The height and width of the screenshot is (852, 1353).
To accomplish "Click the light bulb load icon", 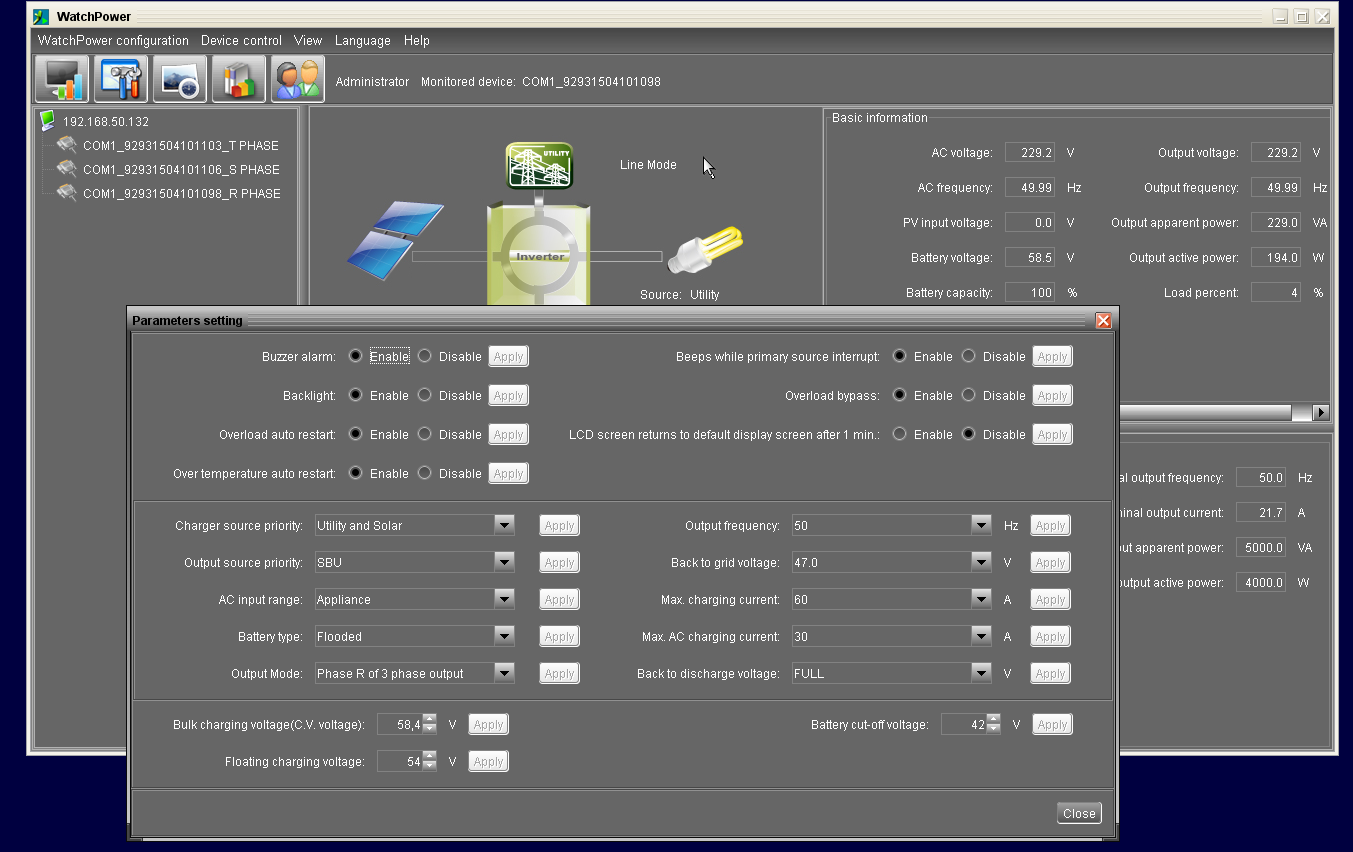I will (x=705, y=250).
